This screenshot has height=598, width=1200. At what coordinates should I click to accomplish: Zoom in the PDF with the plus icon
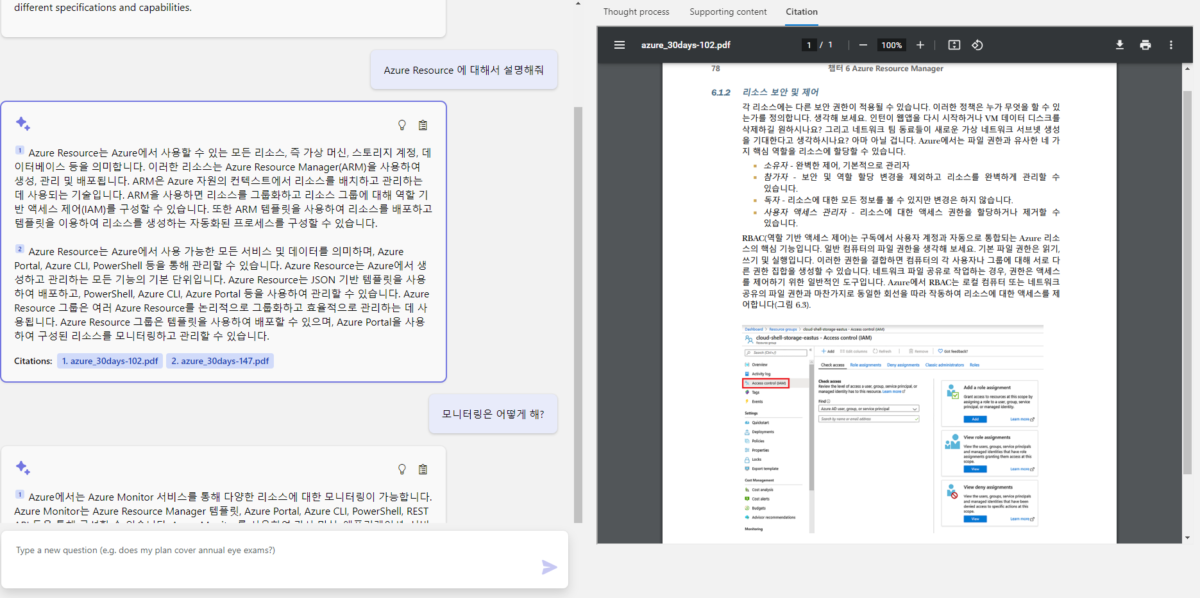click(x=920, y=45)
